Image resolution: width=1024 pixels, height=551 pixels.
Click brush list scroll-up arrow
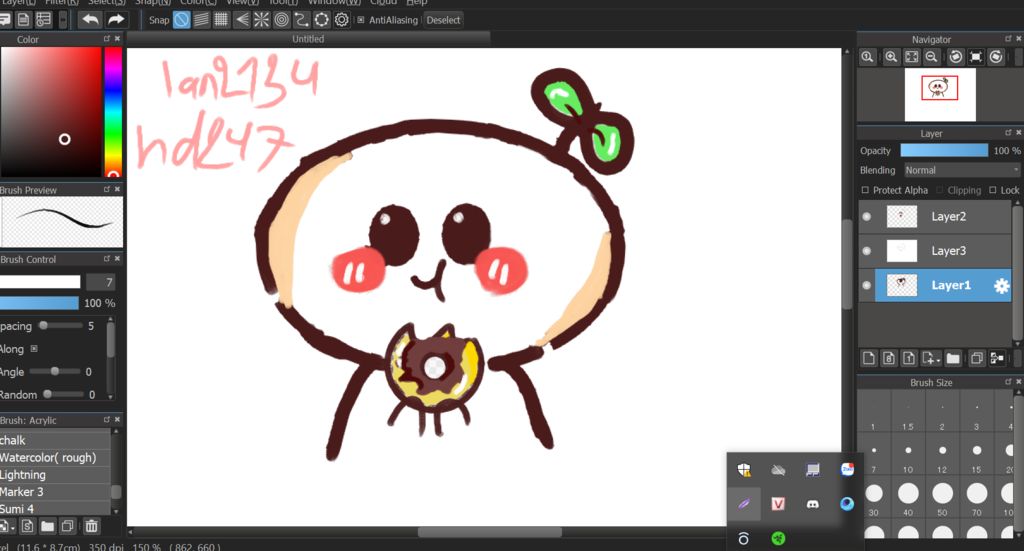click(x=116, y=431)
